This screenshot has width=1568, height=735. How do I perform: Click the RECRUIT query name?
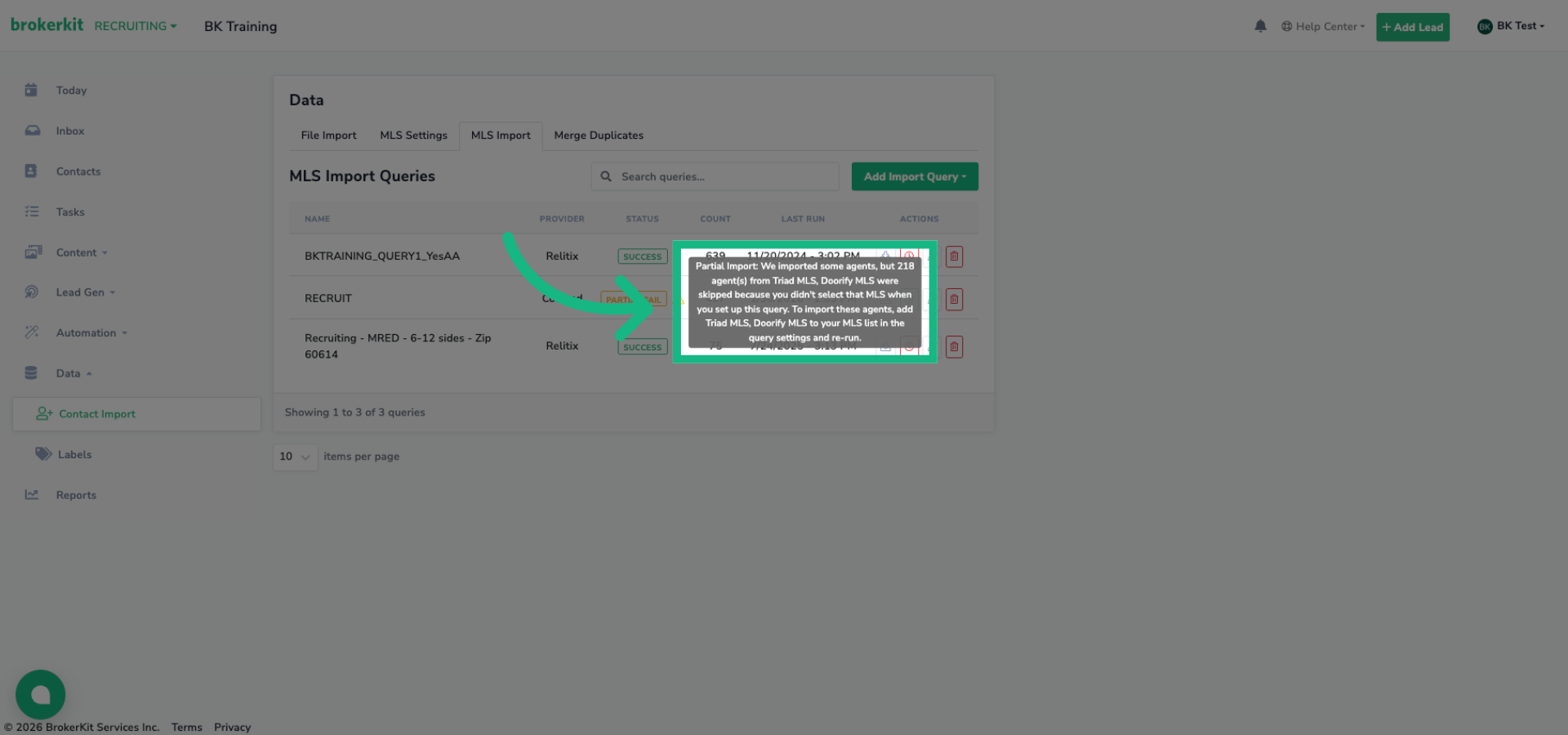[328, 298]
